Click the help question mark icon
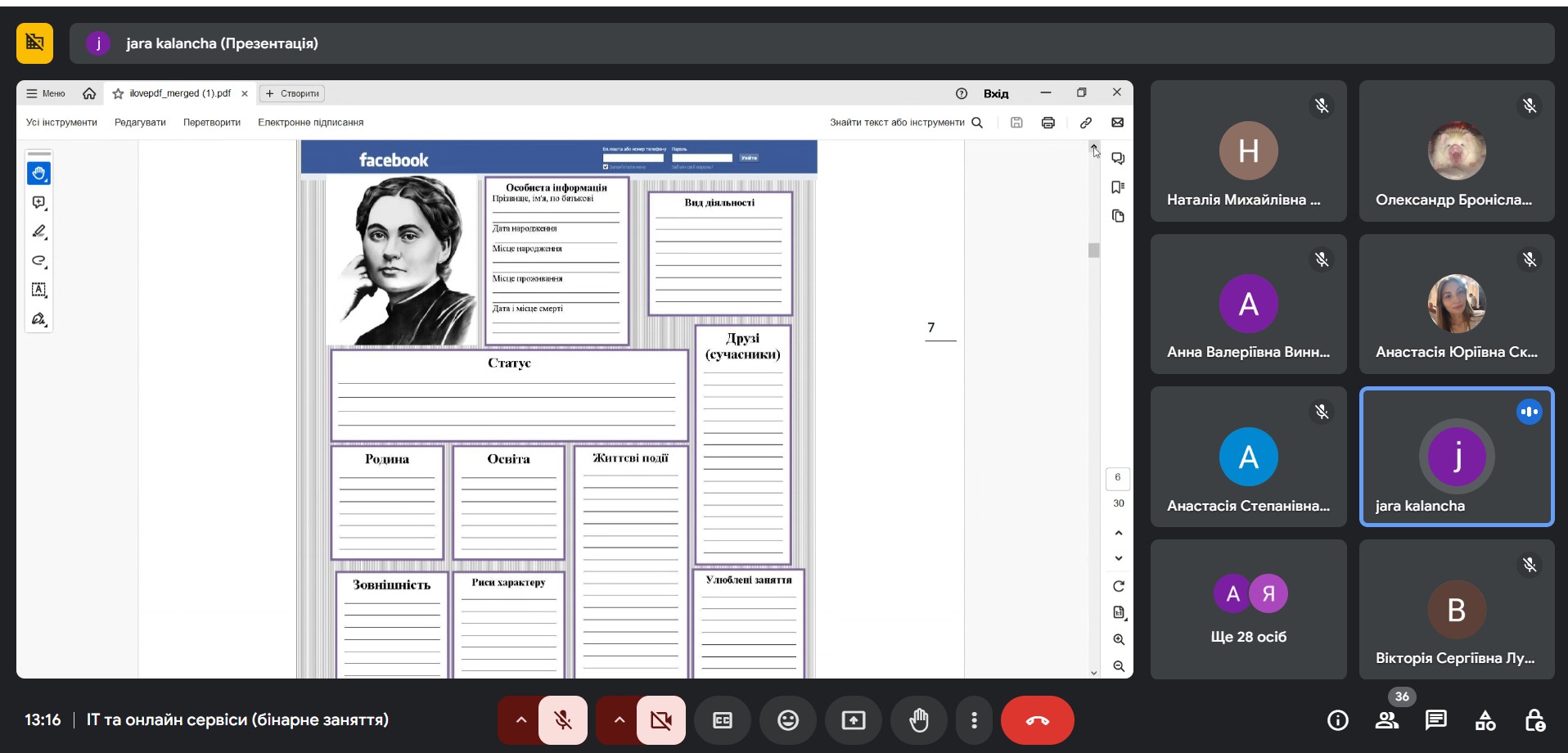1568x753 pixels. point(962,93)
